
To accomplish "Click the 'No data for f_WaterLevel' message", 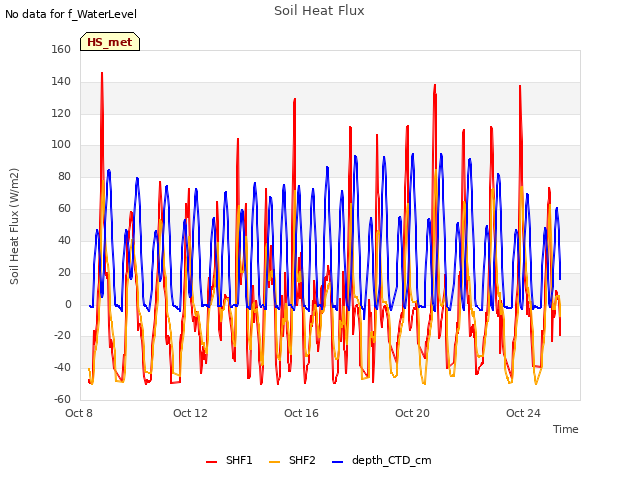I will click(71, 14).
